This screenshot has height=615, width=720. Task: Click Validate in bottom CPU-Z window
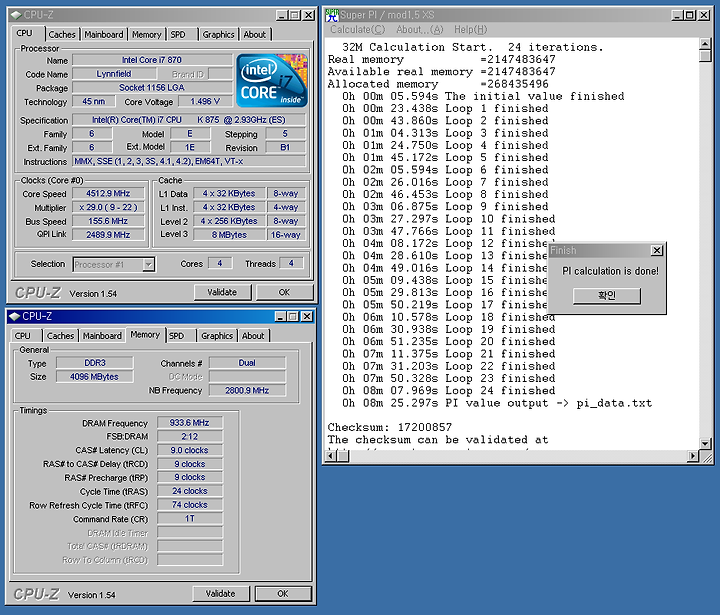220,593
